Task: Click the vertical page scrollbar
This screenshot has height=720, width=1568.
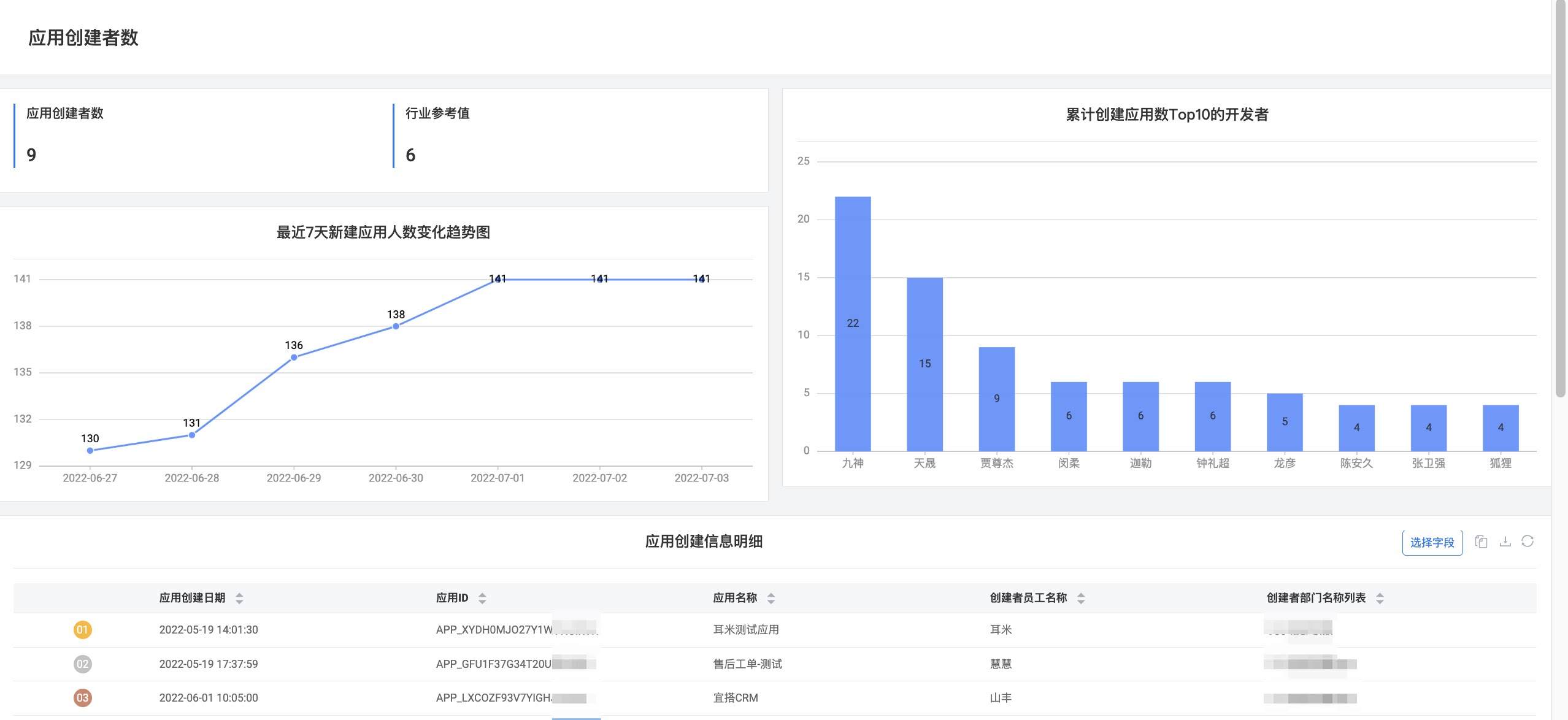Action: (x=1561, y=199)
